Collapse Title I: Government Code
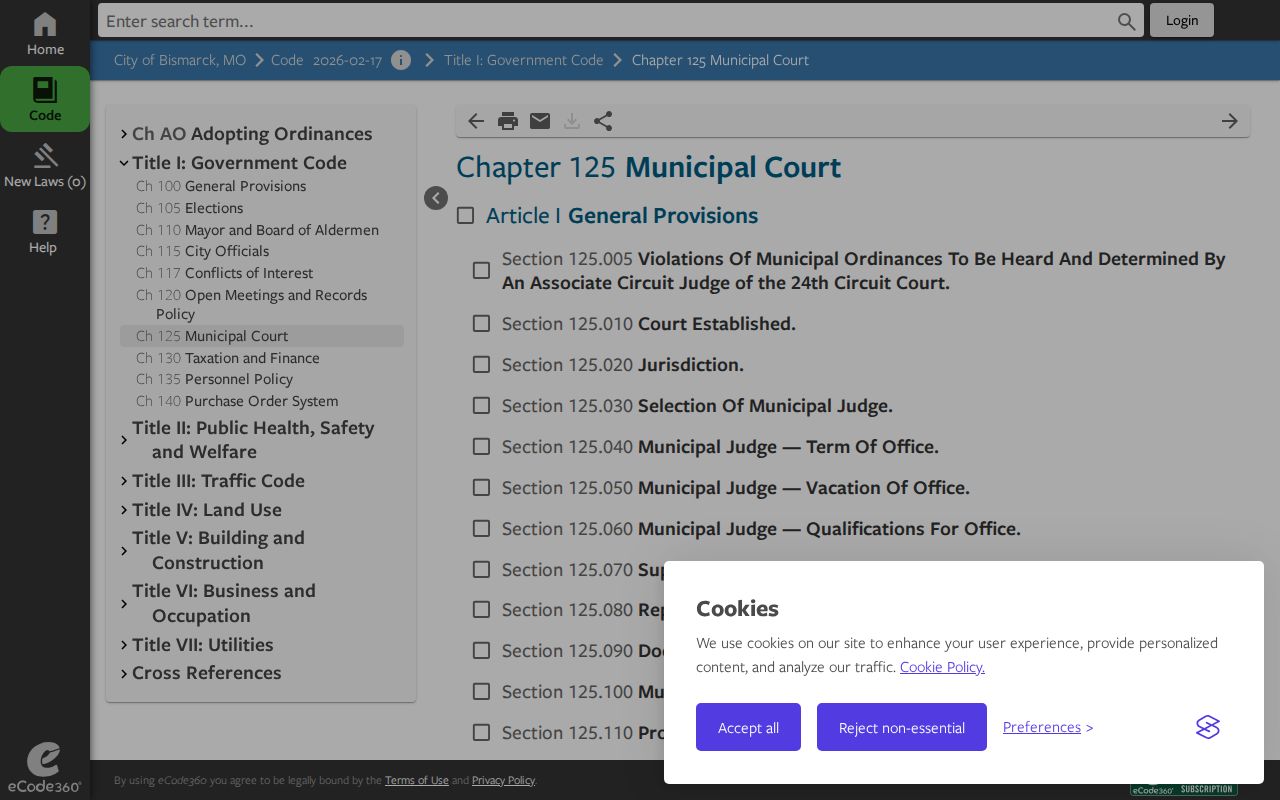The image size is (1280, 800). pyautogui.click(x=124, y=163)
